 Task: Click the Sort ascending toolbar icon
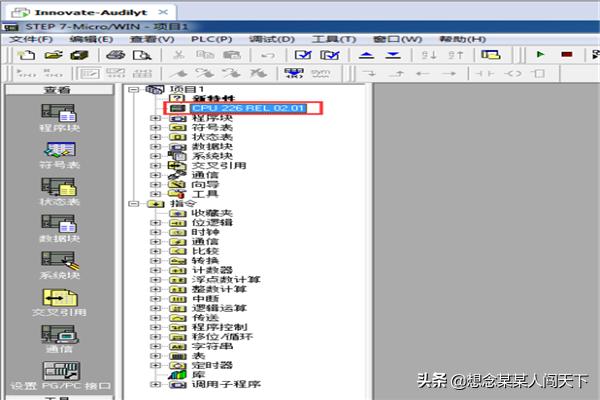point(429,55)
